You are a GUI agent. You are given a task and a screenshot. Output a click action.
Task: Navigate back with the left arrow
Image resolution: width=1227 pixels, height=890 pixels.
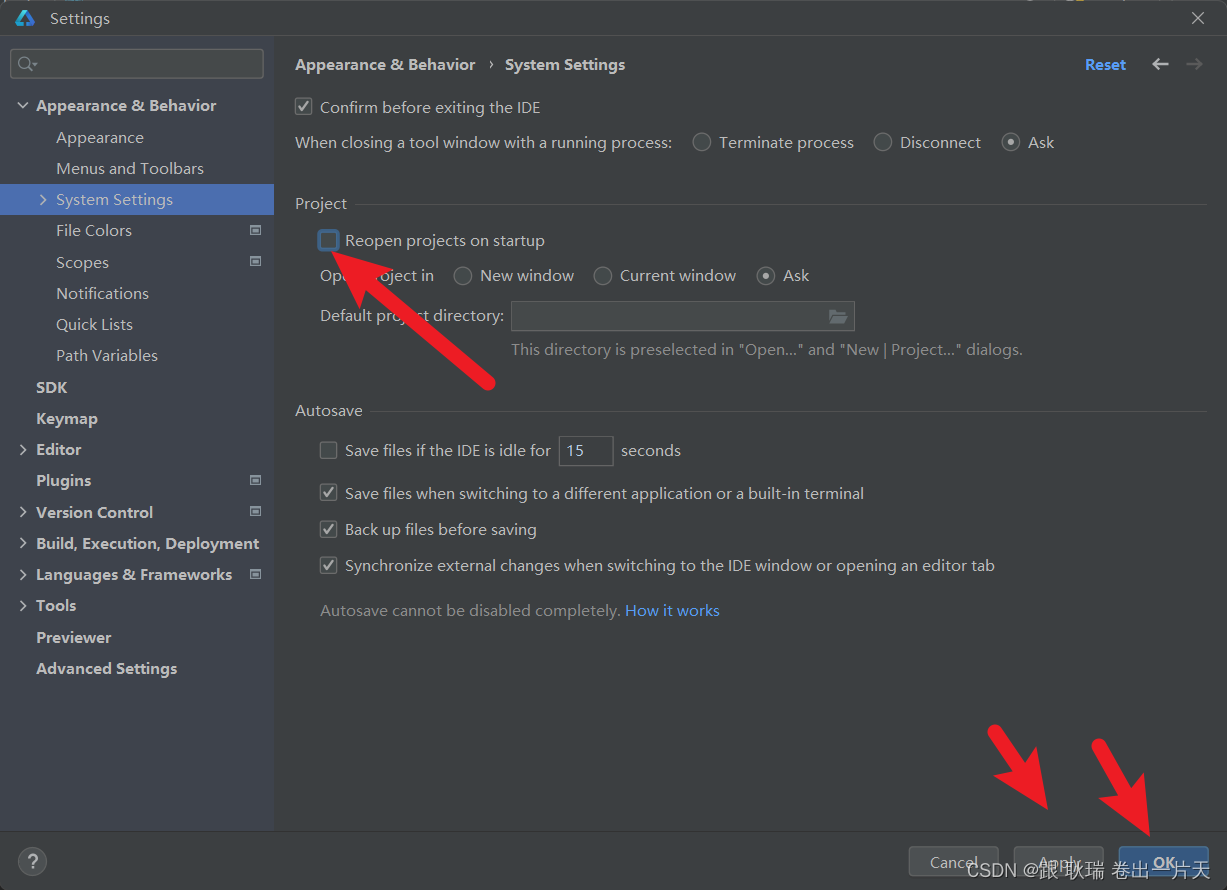click(x=1160, y=64)
